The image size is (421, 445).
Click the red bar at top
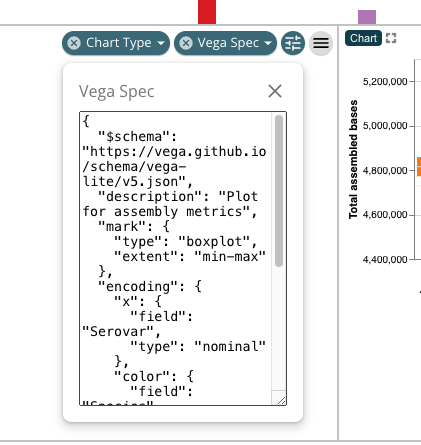(207, 12)
